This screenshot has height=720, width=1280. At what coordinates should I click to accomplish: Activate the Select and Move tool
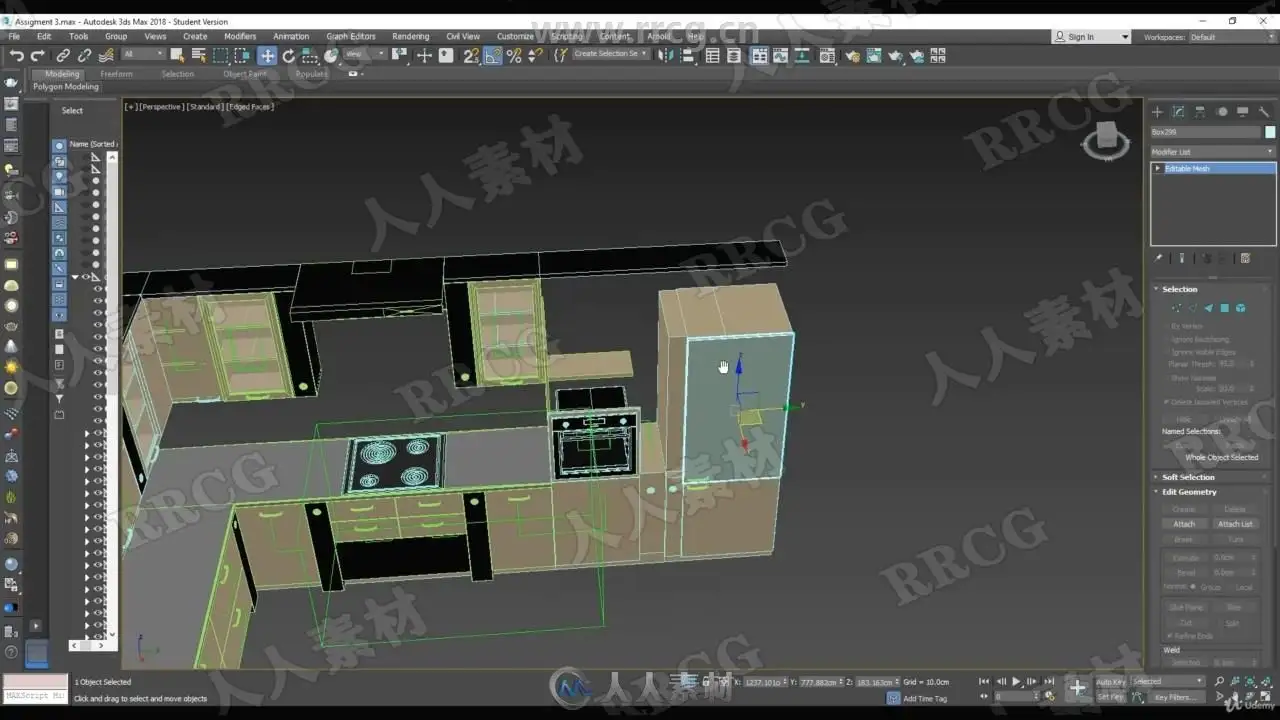click(267, 56)
